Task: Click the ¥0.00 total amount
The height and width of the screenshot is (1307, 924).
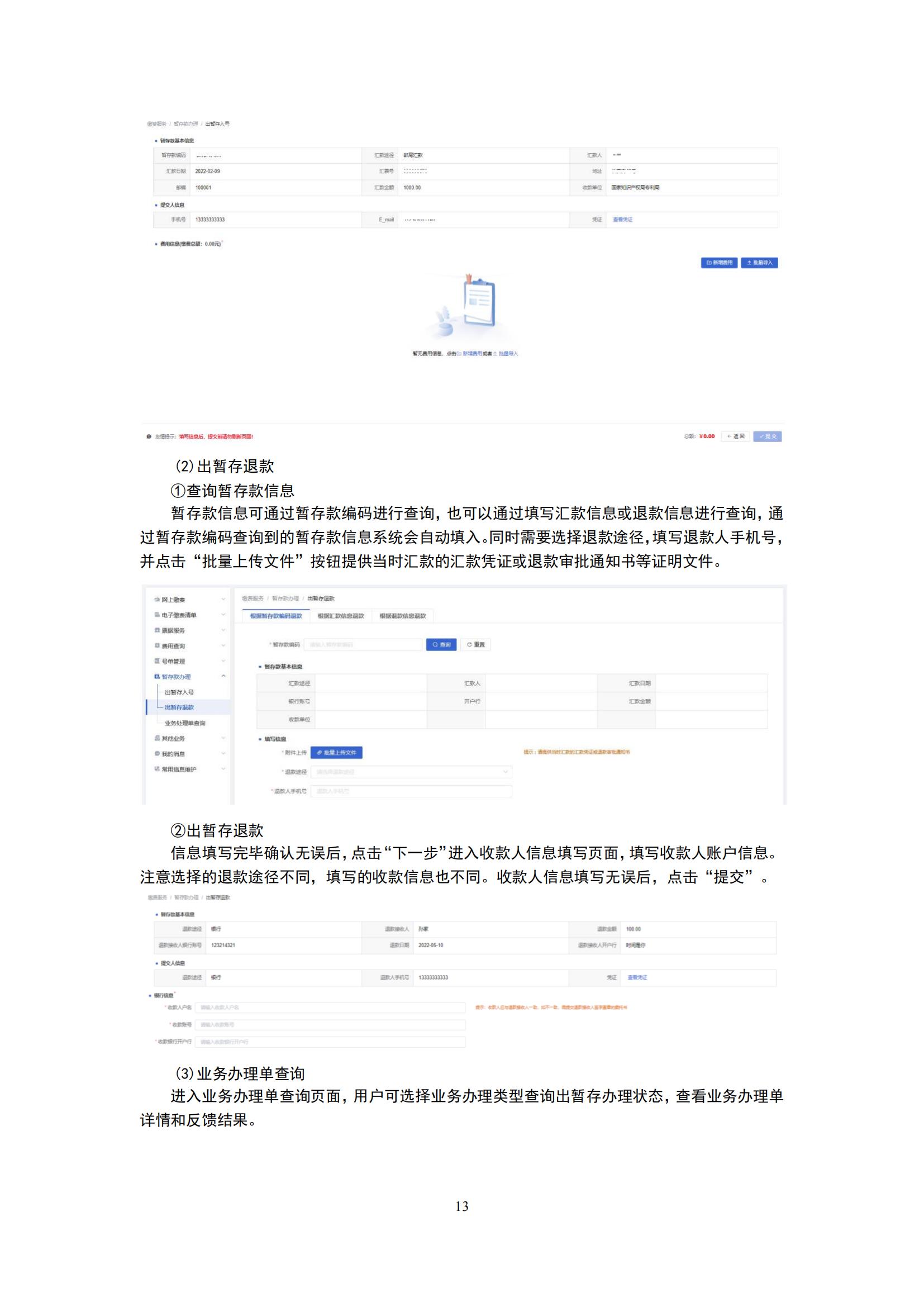Action: 707,436
